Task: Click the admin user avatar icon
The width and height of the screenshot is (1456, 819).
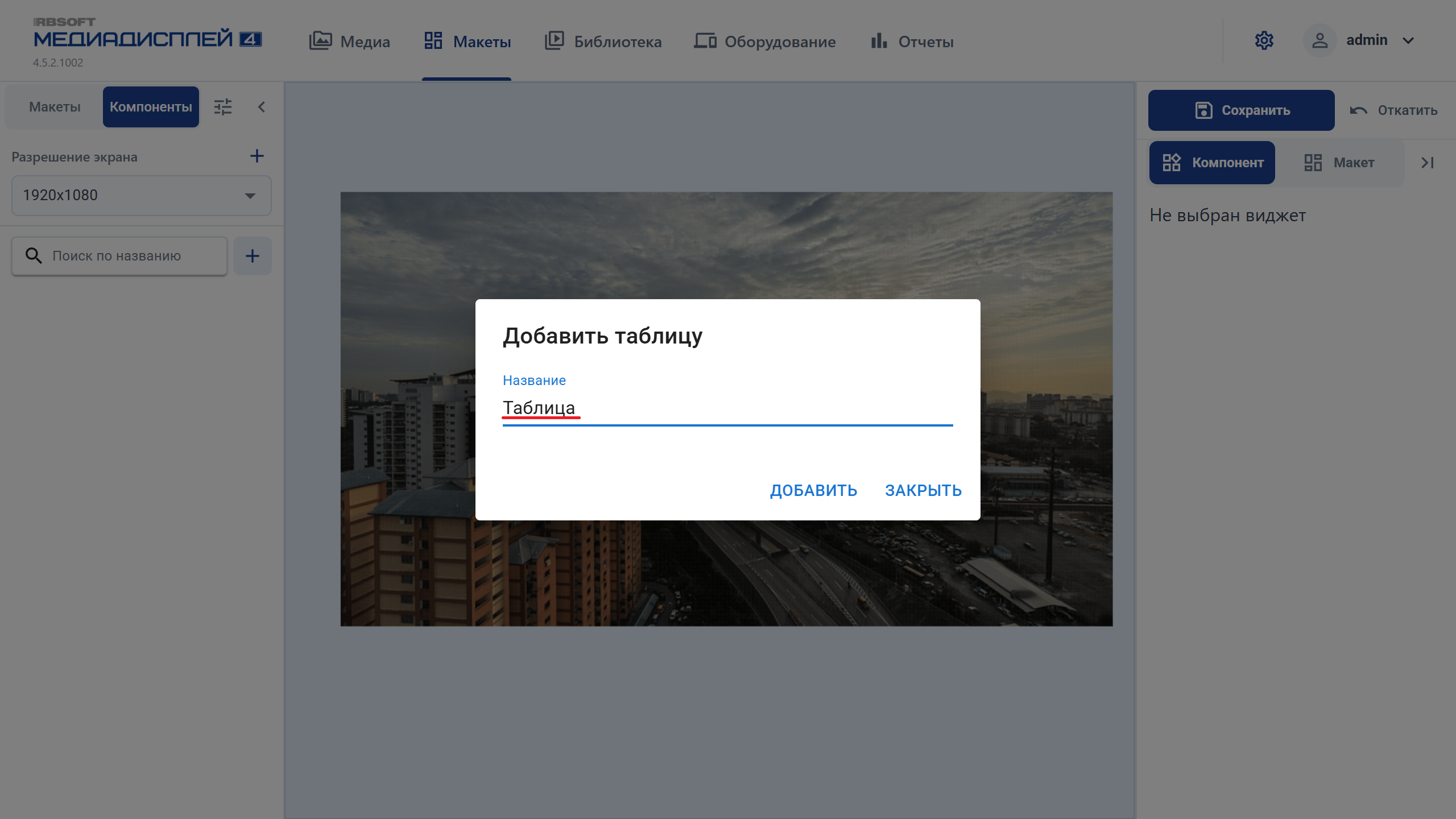Action: pos(1319,40)
